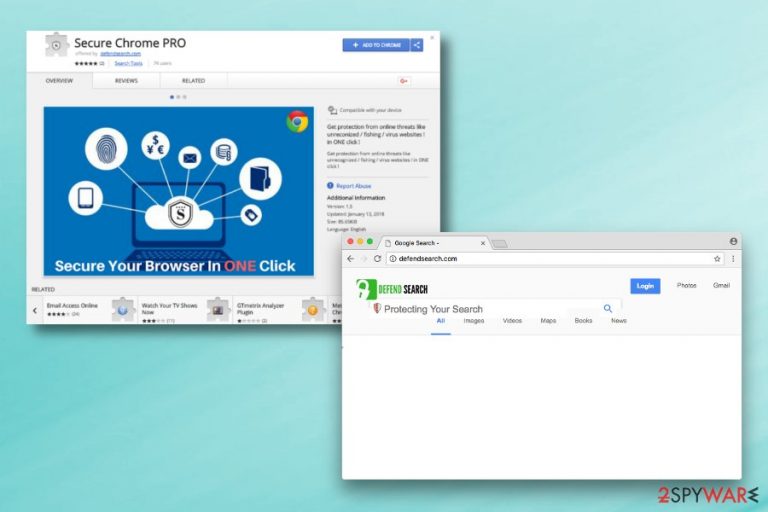Open the Related tab
Image resolution: width=768 pixels, height=512 pixels.
click(193, 81)
